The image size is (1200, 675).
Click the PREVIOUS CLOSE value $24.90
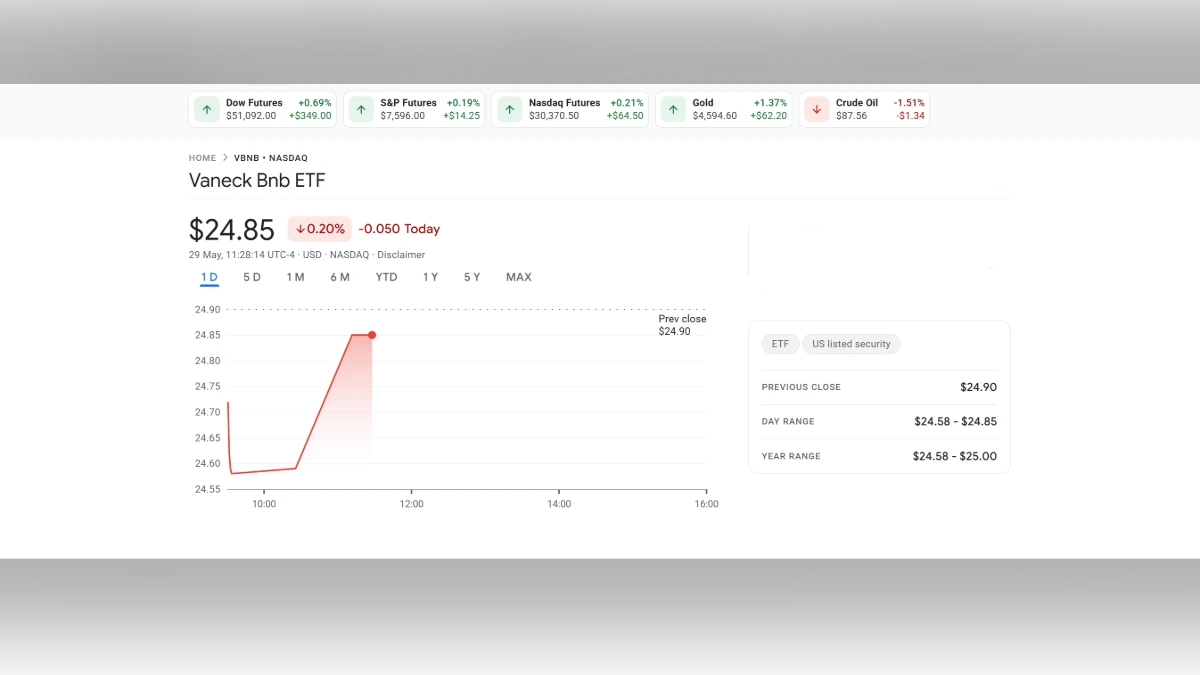coord(978,387)
